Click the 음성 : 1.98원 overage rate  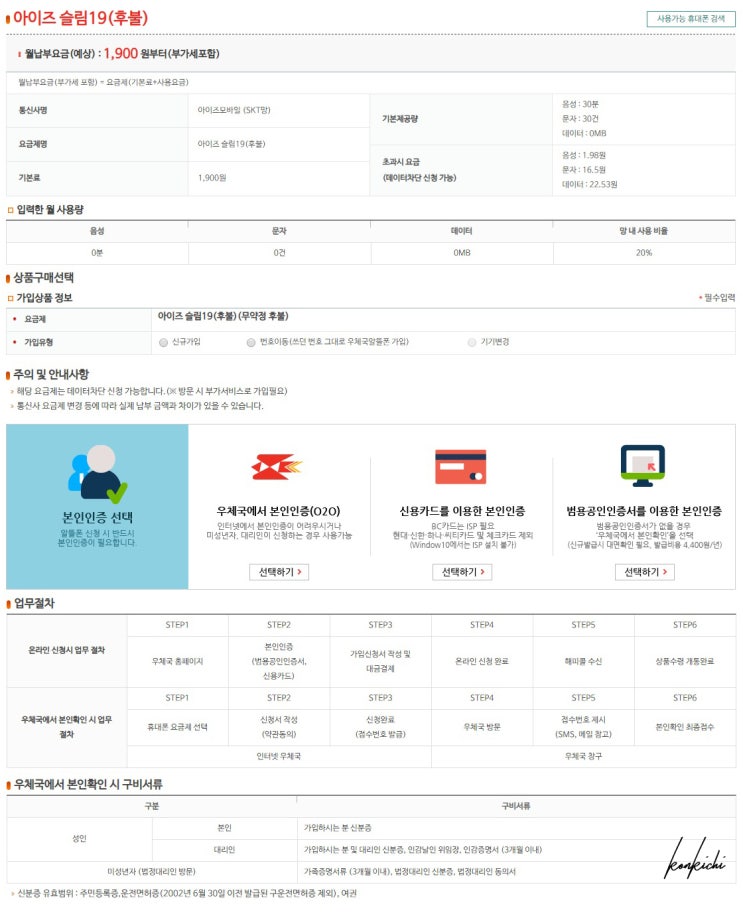584,155
